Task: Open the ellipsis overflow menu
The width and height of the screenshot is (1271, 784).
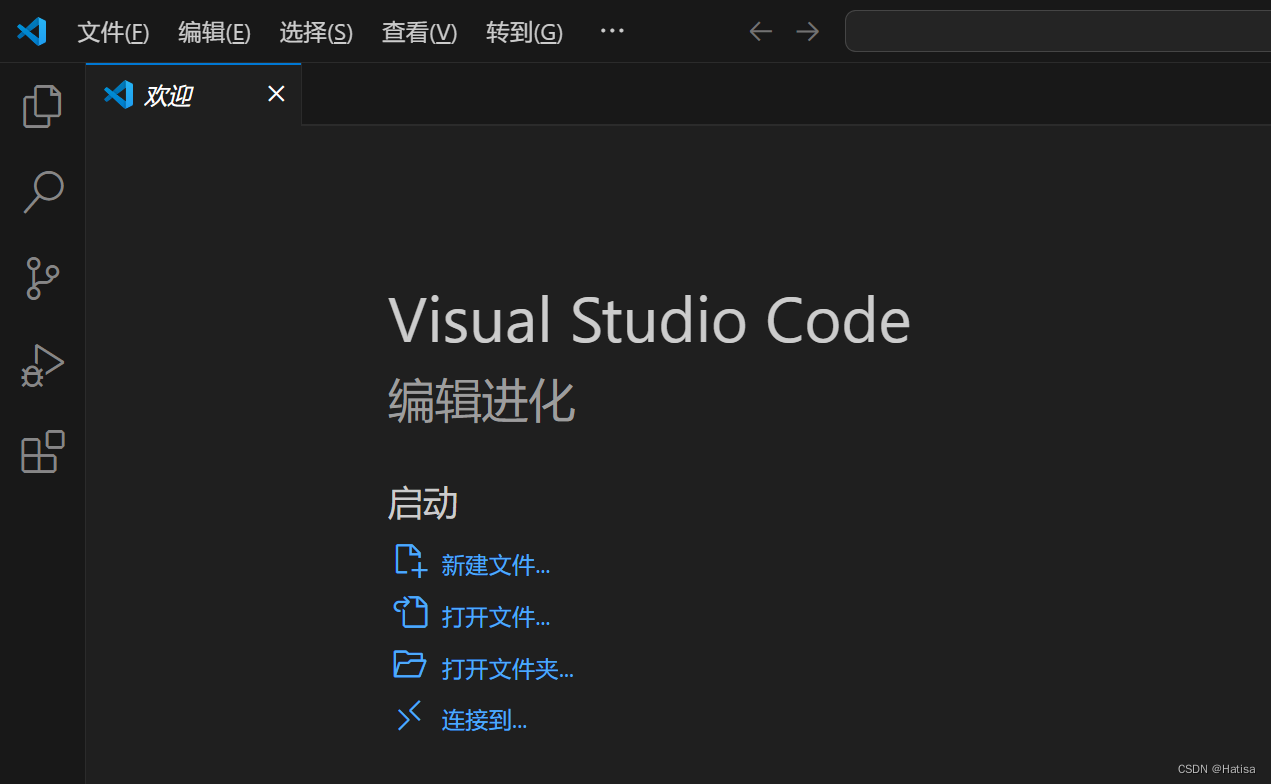Action: click(x=611, y=31)
